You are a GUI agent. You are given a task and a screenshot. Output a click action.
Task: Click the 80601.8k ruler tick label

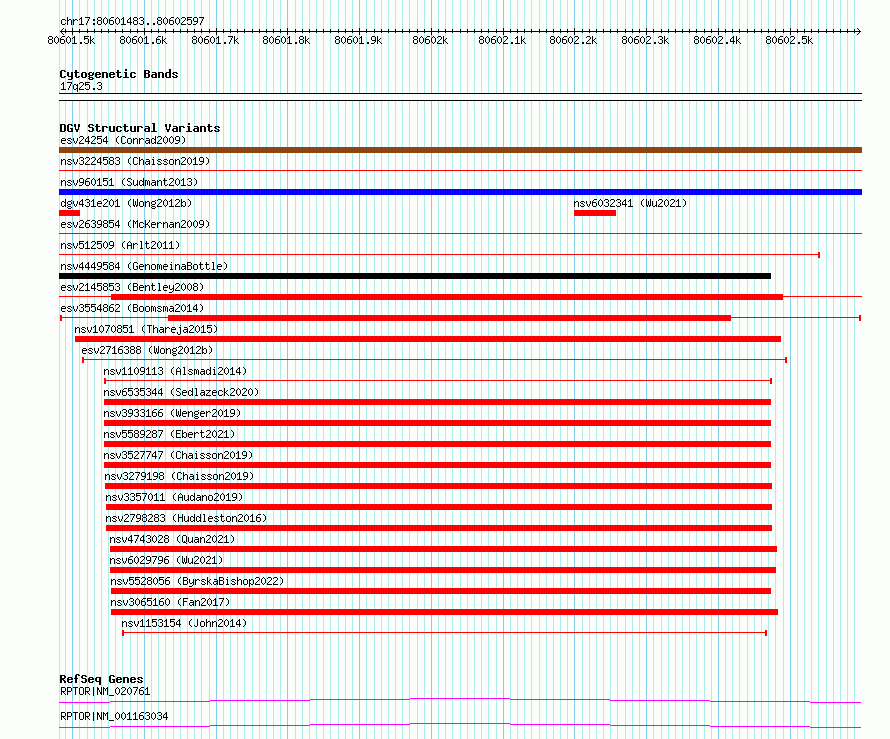(286, 40)
